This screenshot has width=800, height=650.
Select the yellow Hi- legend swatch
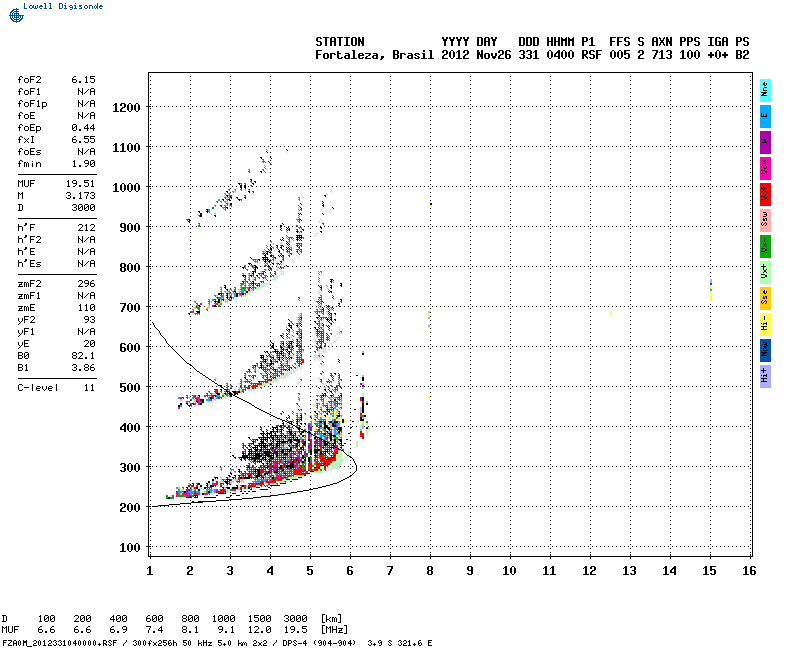[x=765, y=324]
